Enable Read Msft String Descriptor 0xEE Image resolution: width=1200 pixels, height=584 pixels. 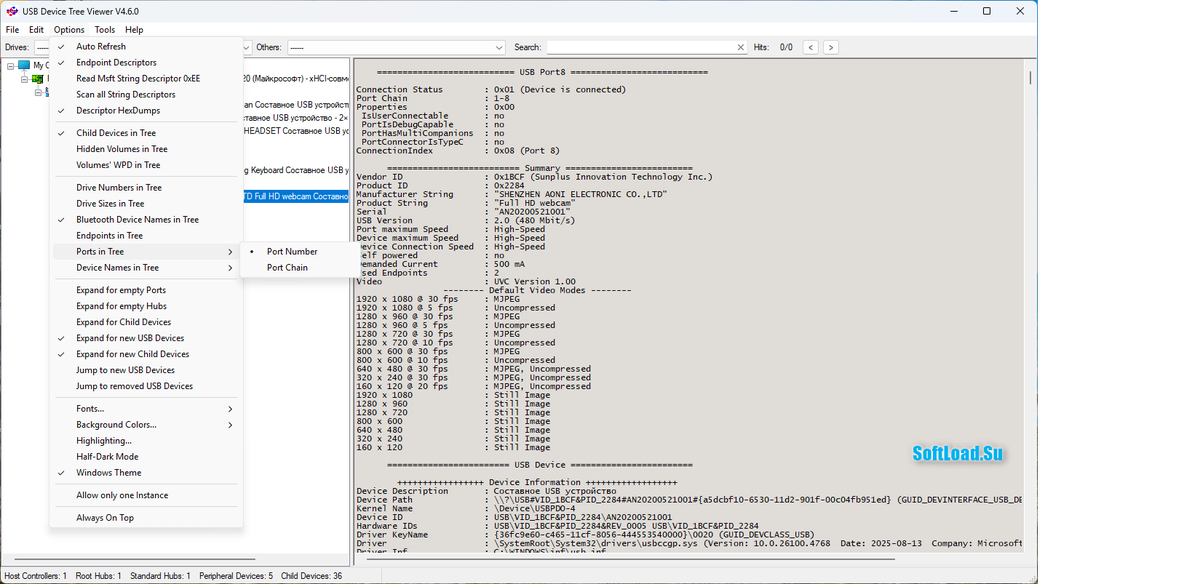pyautogui.click(x=146, y=78)
